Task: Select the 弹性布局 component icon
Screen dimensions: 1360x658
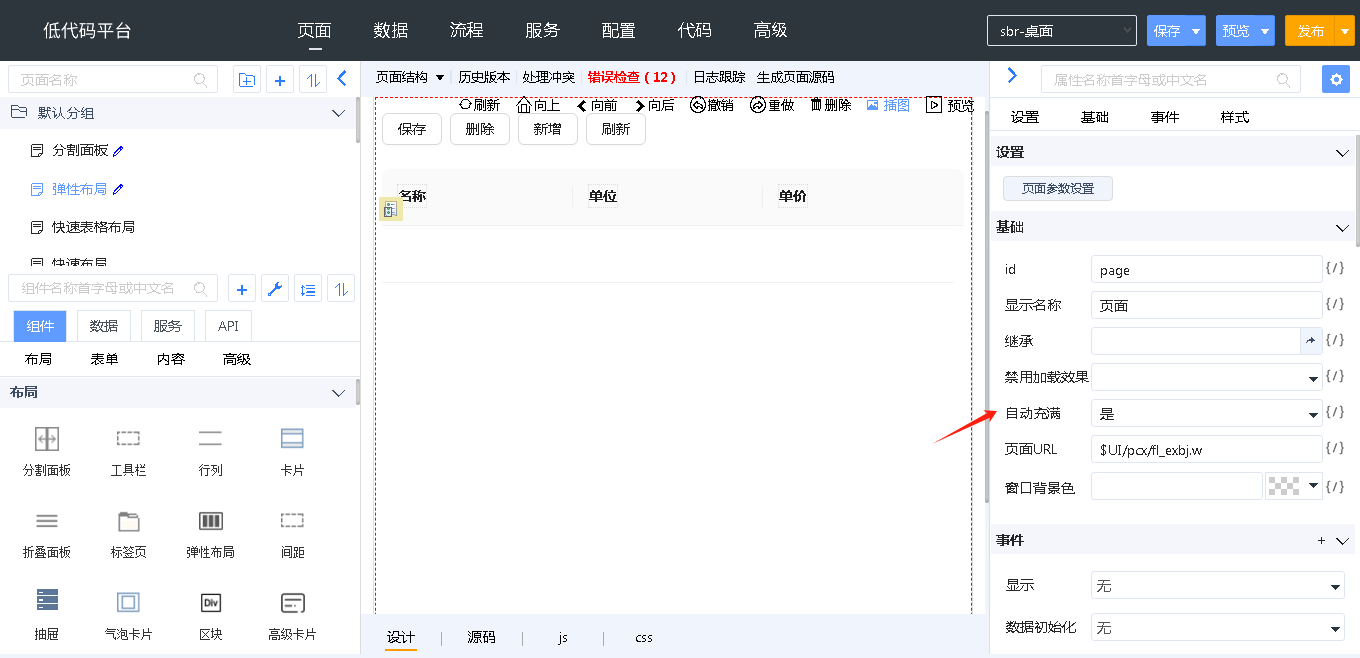Action: 210,521
